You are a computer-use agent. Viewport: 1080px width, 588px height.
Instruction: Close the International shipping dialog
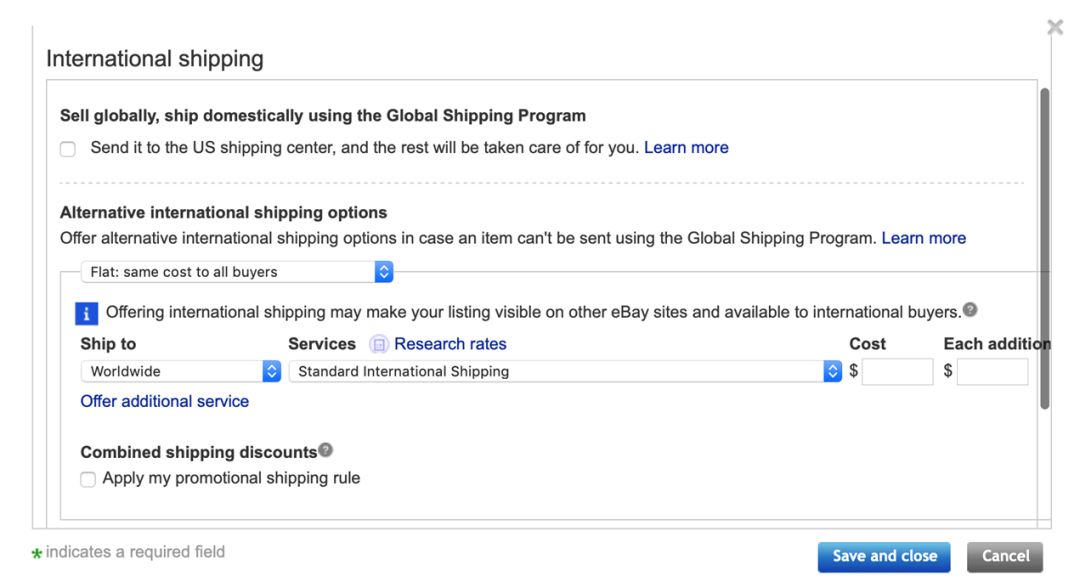point(1056,27)
